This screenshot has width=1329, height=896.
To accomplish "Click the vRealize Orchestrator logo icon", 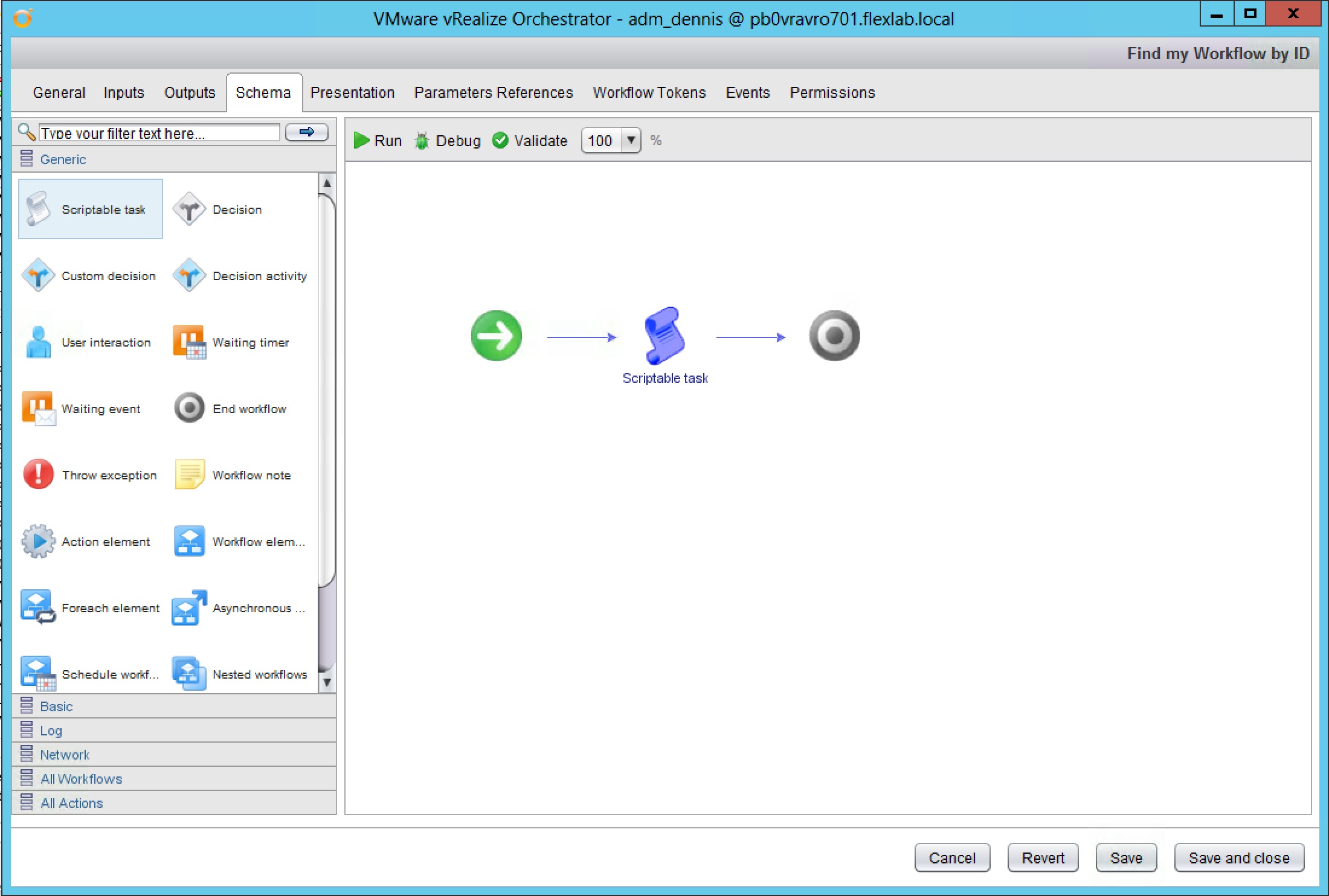I will coord(22,18).
